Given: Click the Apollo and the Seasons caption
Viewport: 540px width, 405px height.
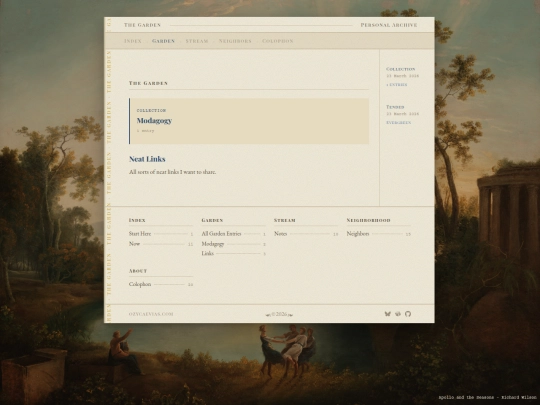Looking at the screenshot, I should tap(487, 397).
